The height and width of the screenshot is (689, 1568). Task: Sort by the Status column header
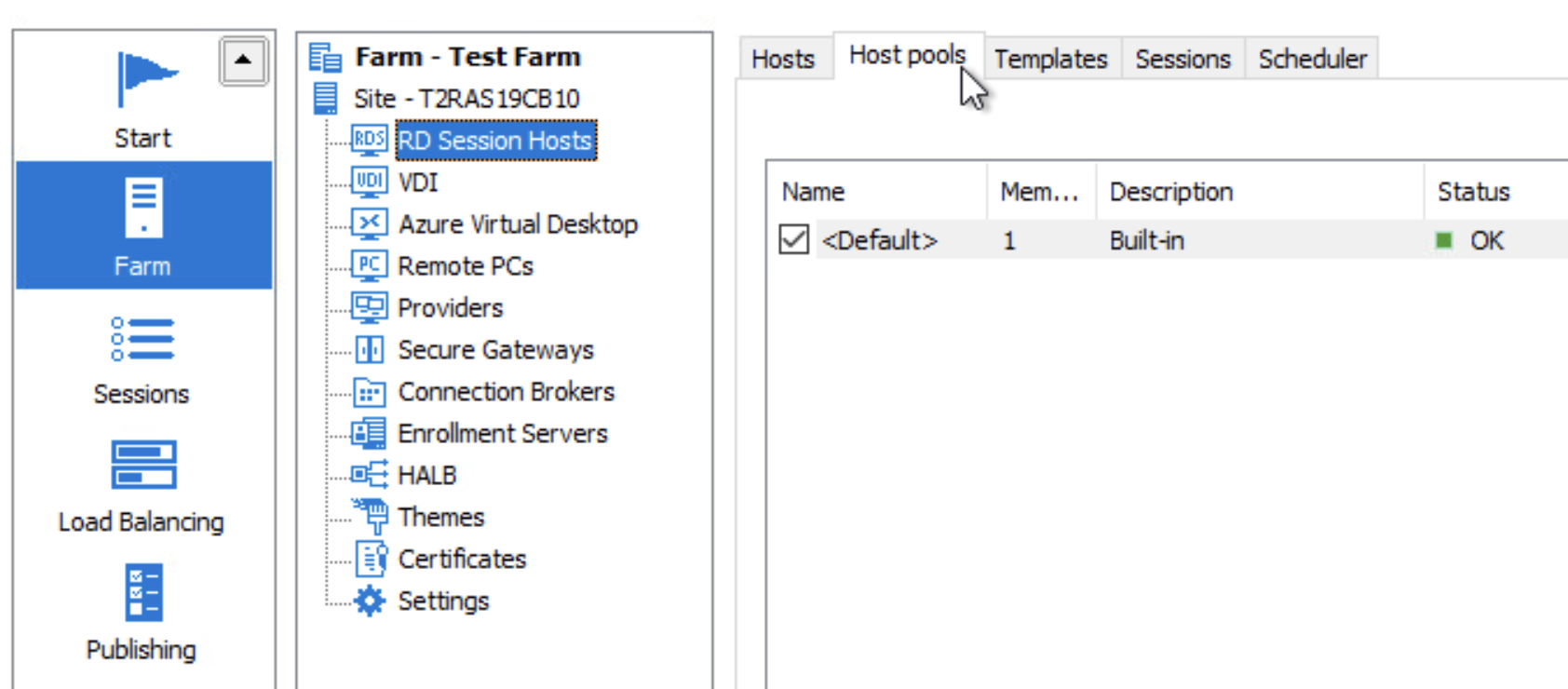coord(1473,192)
